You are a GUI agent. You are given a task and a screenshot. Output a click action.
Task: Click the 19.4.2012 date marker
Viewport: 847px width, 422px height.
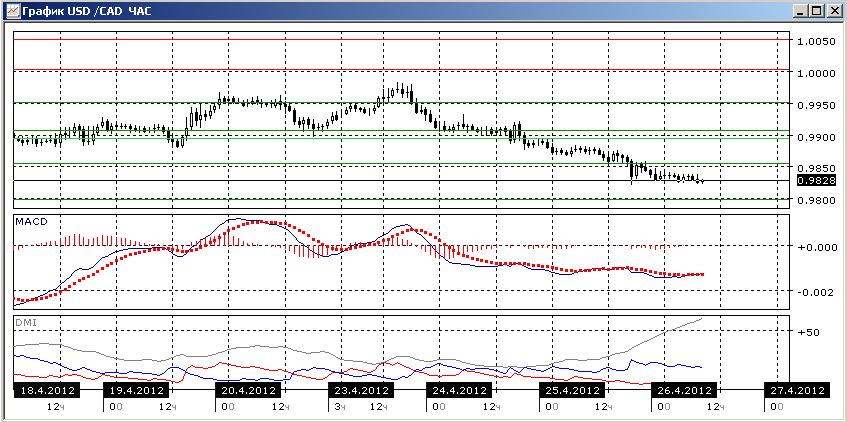tap(136, 390)
